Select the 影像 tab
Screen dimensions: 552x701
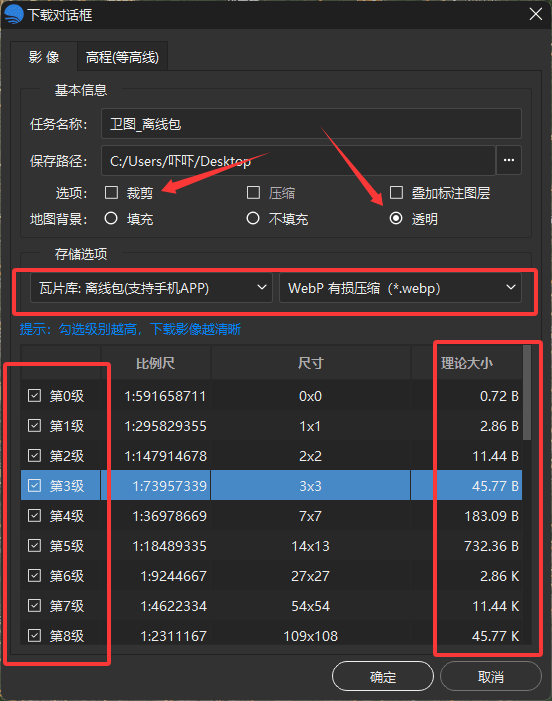click(x=44, y=57)
